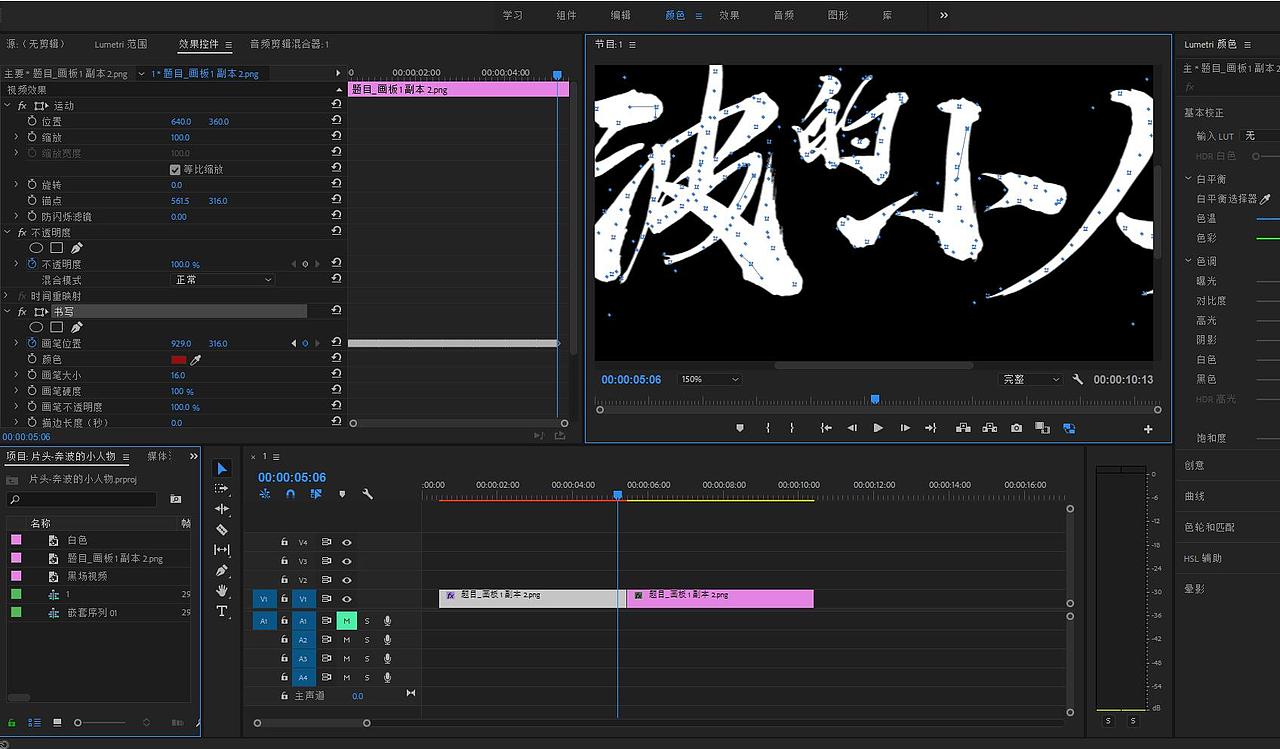The height and width of the screenshot is (749, 1280).
Task: Toggle track lock for V2
Action: [x=284, y=580]
